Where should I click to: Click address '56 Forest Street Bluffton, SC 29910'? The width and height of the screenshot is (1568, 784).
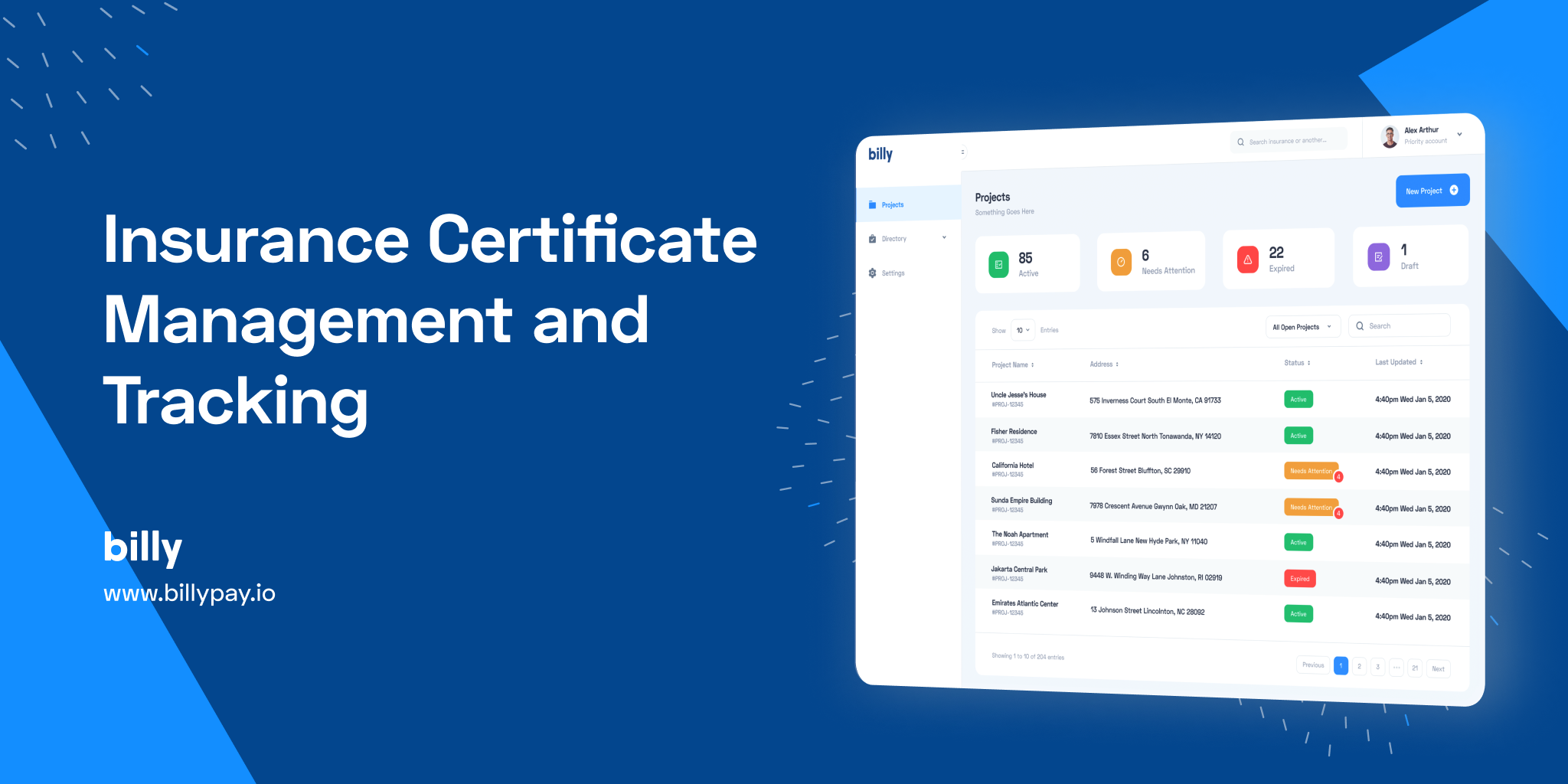click(x=1141, y=471)
